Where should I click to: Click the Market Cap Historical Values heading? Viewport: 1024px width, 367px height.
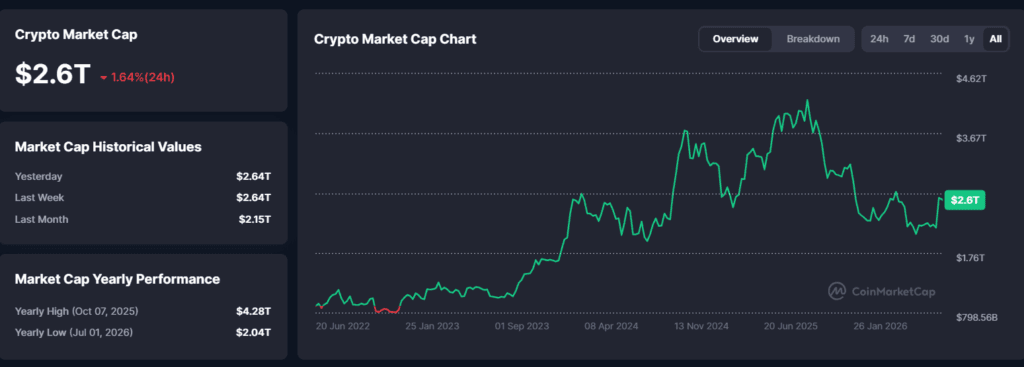point(108,147)
